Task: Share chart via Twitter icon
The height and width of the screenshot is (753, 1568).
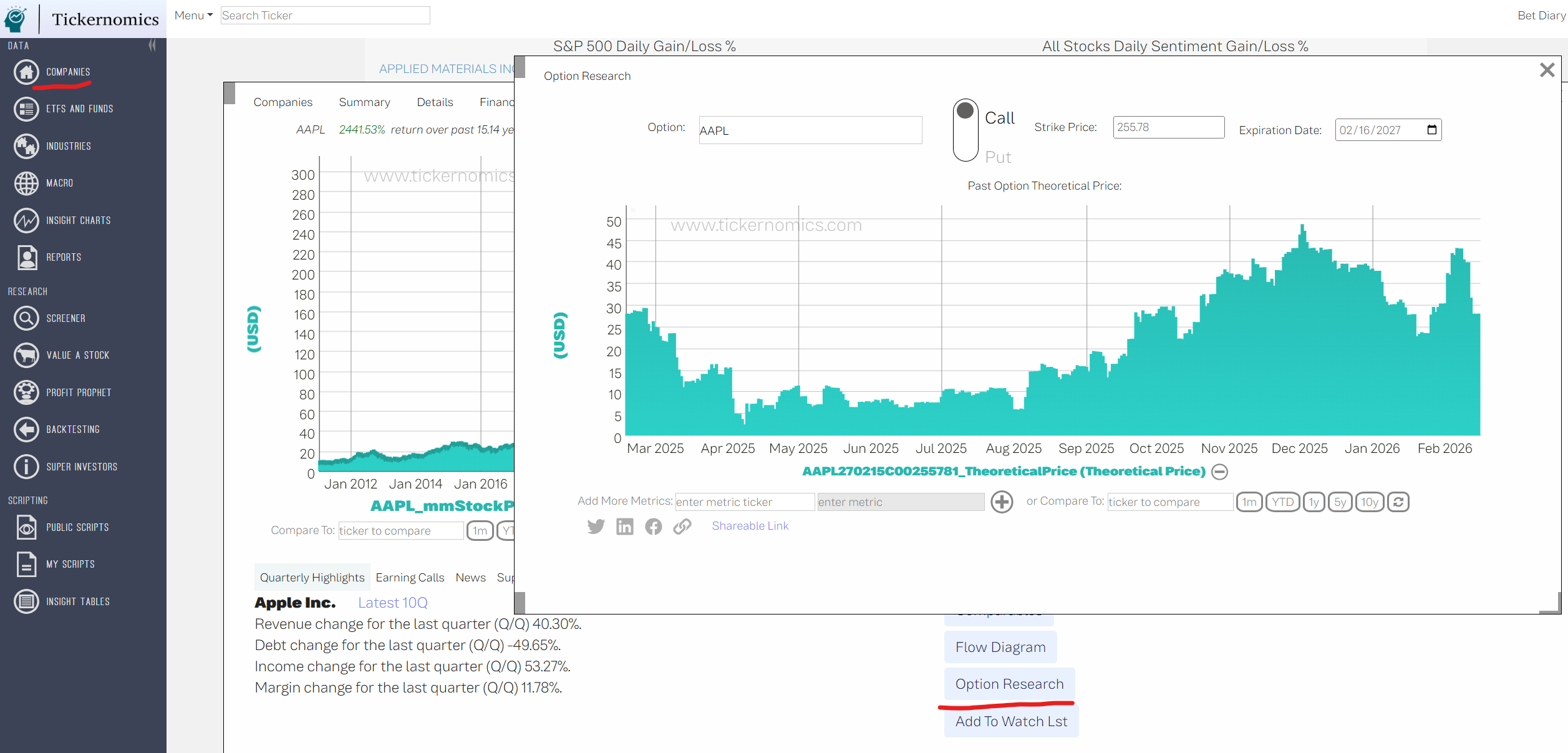Action: tap(596, 527)
